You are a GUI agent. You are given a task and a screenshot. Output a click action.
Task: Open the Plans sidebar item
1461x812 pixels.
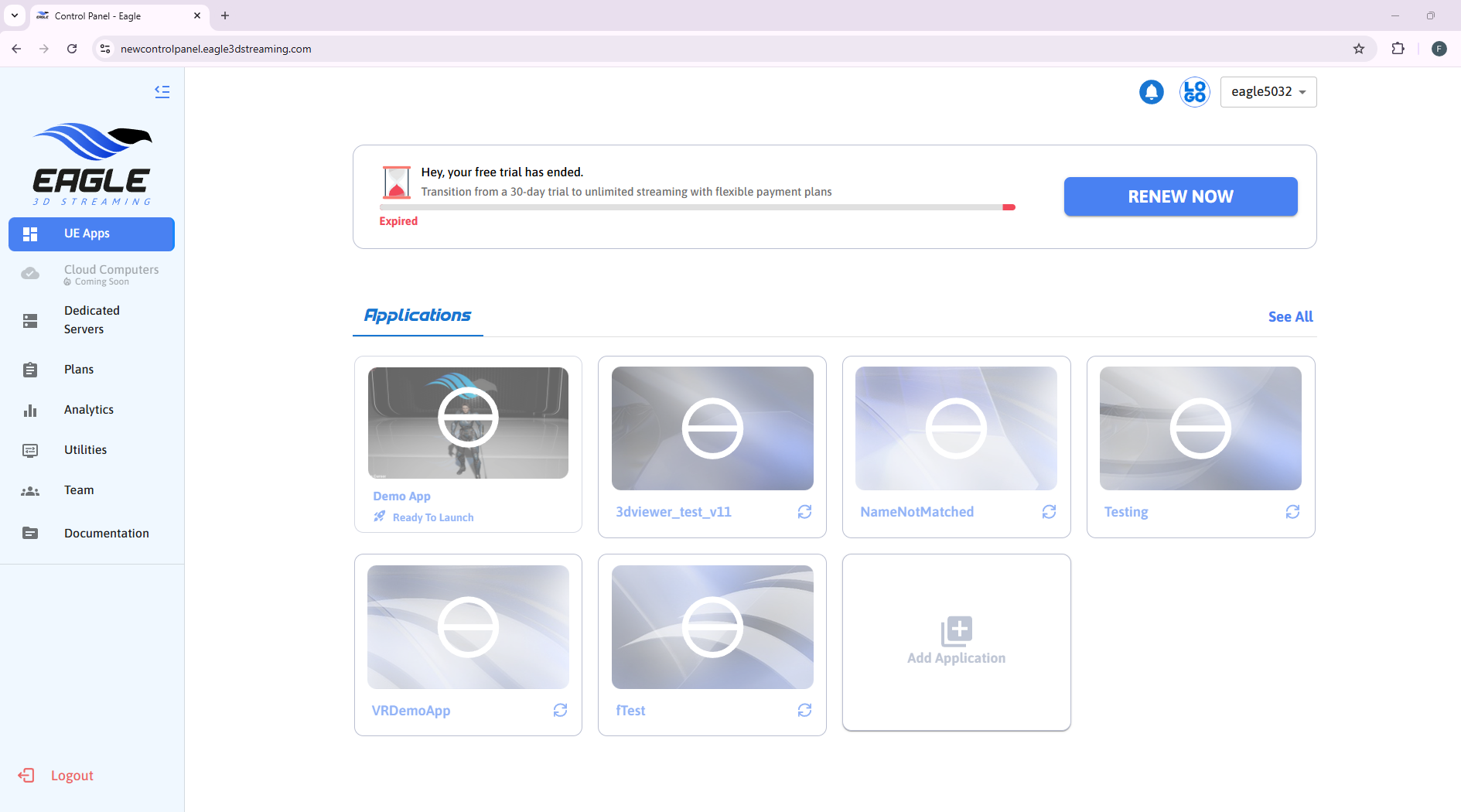coord(78,370)
